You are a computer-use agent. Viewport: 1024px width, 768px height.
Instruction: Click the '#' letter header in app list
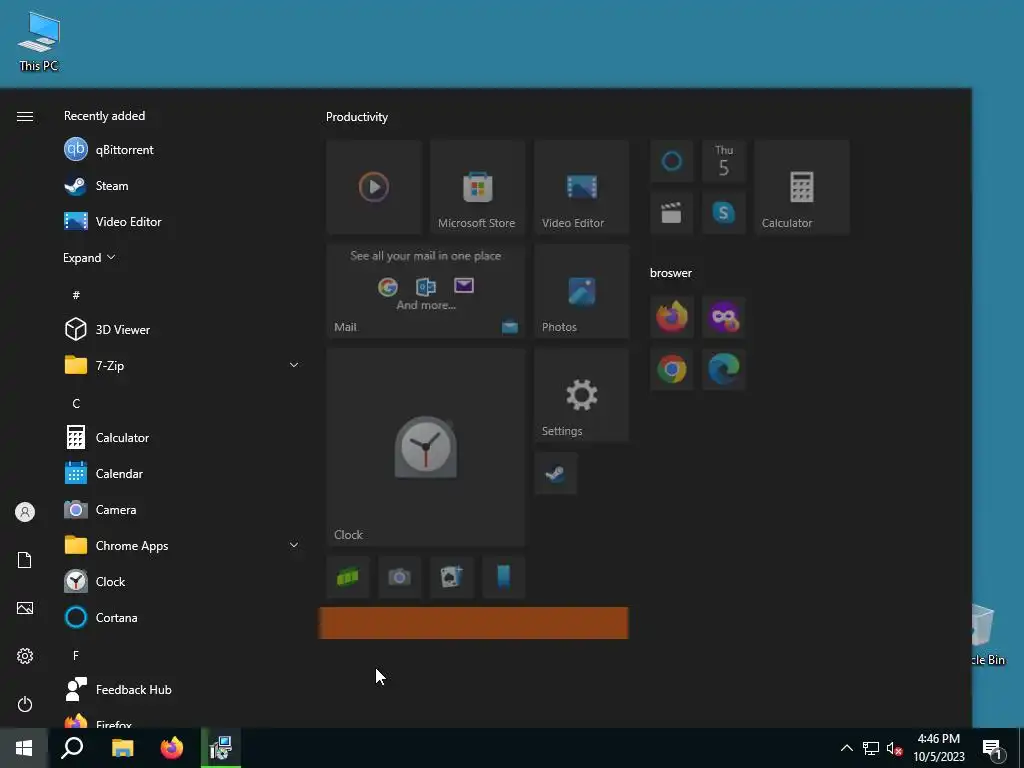[x=76, y=295]
